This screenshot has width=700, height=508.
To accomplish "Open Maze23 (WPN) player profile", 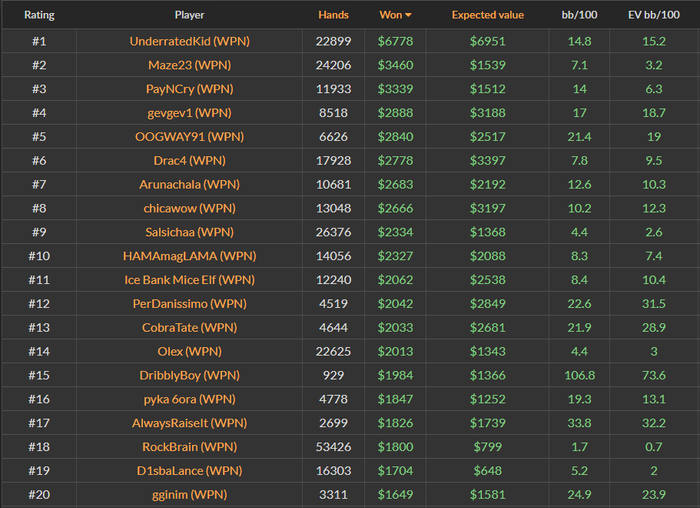I will pyautogui.click(x=189, y=65).
